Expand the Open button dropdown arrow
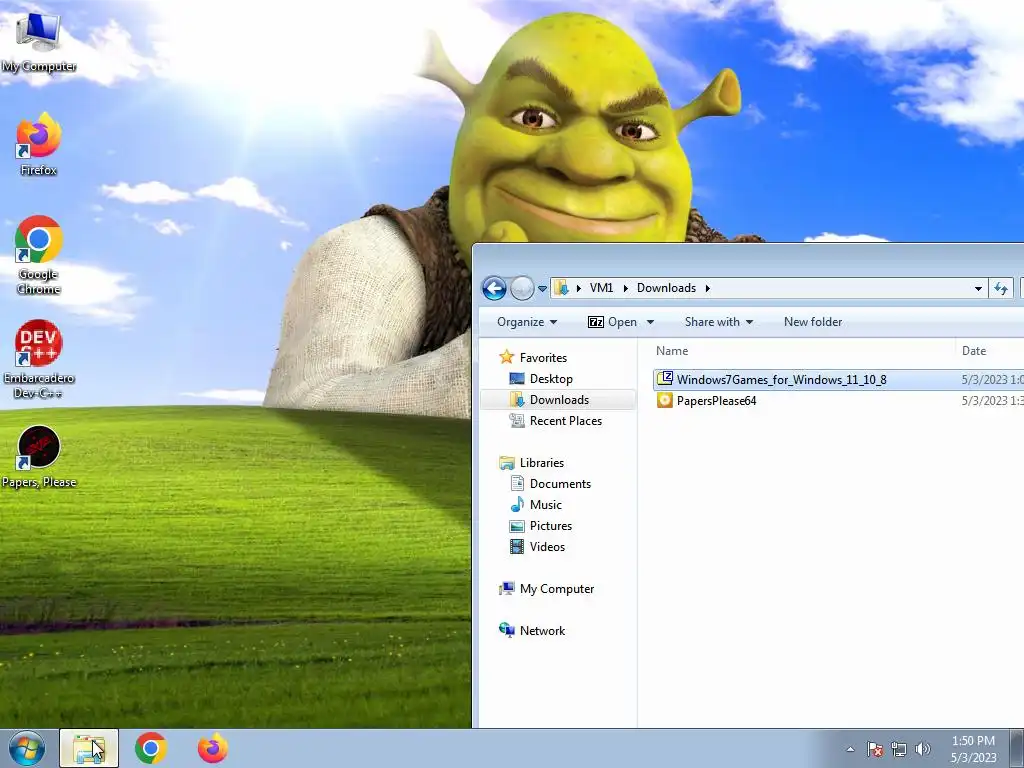This screenshot has width=1024, height=768. (650, 322)
